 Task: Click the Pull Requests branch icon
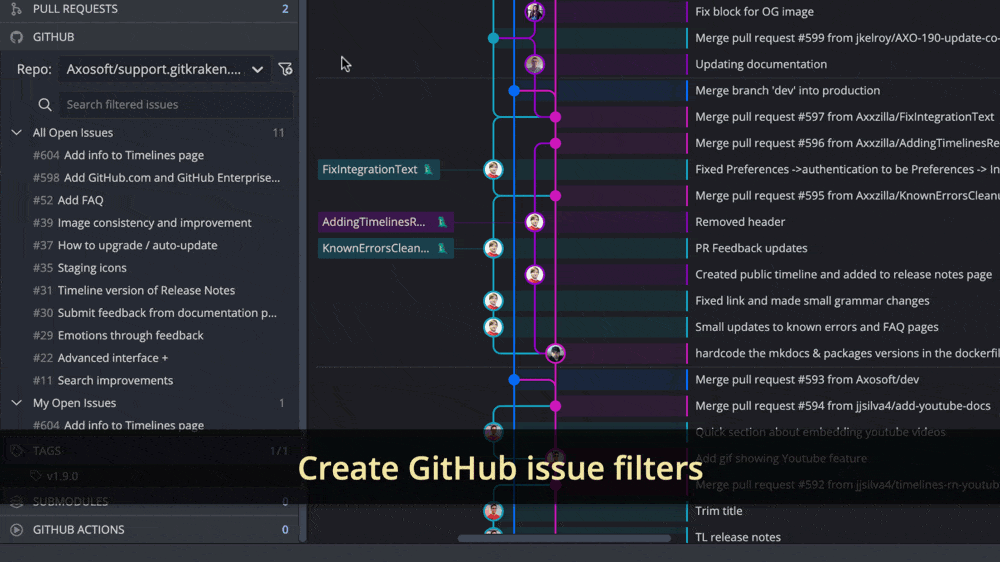point(17,9)
